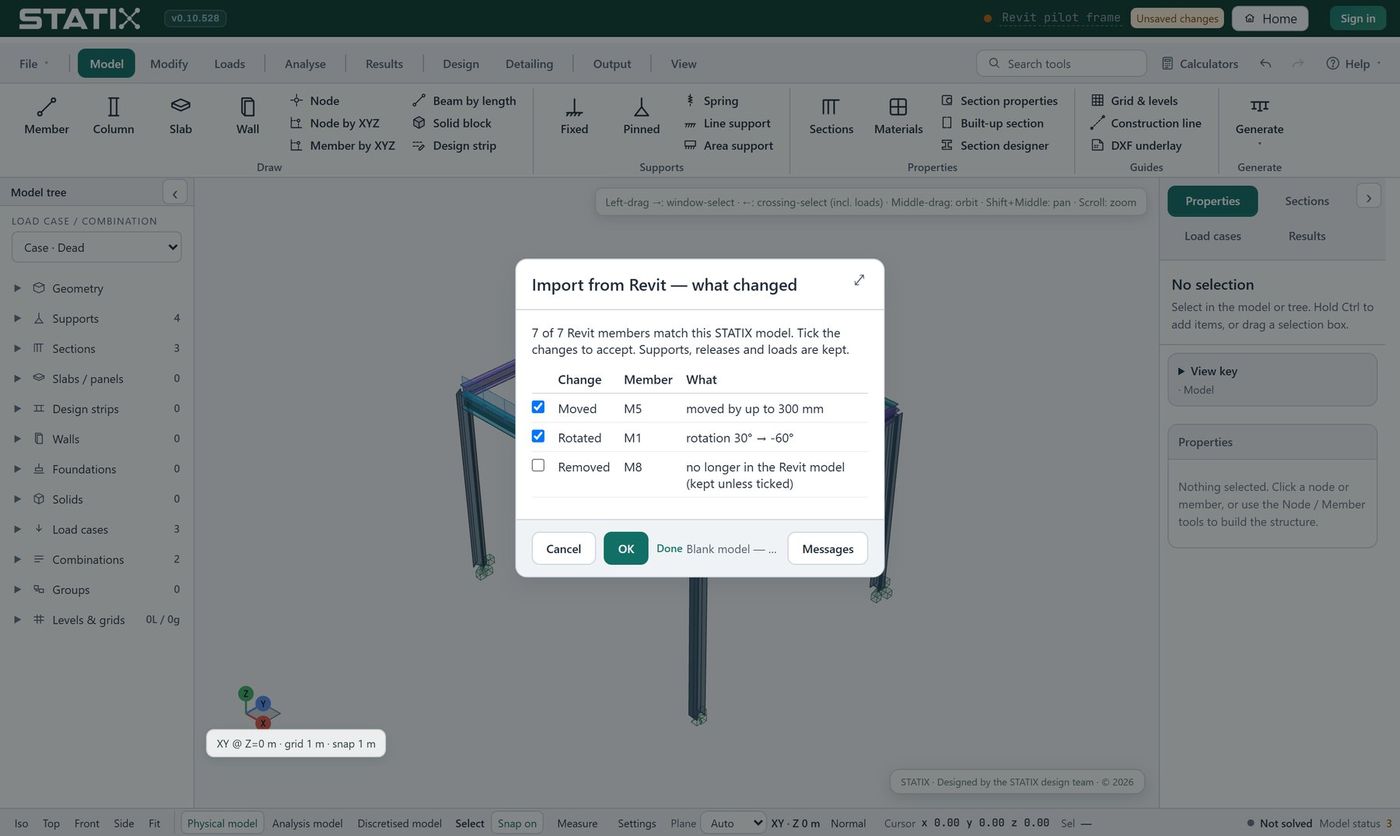Add a Line support
The image size is (1400, 836).
[727, 123]
